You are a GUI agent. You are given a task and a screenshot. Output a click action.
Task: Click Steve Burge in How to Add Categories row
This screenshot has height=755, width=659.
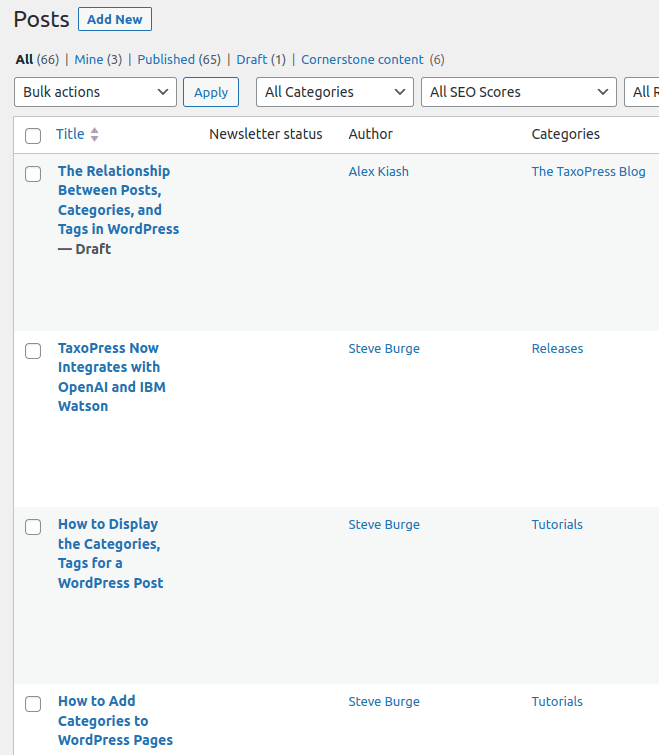(x=384, y=702)
